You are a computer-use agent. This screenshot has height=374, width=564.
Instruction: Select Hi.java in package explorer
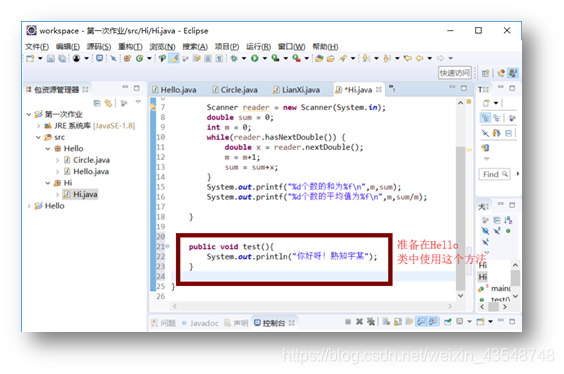tap(81, 195)
